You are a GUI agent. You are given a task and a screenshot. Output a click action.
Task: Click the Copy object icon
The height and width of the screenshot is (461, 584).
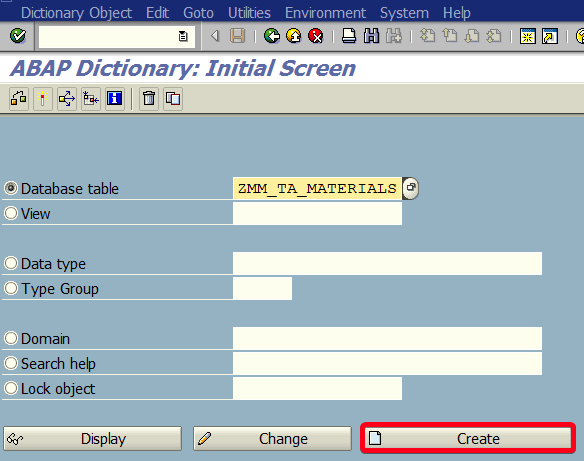(173, 99)
